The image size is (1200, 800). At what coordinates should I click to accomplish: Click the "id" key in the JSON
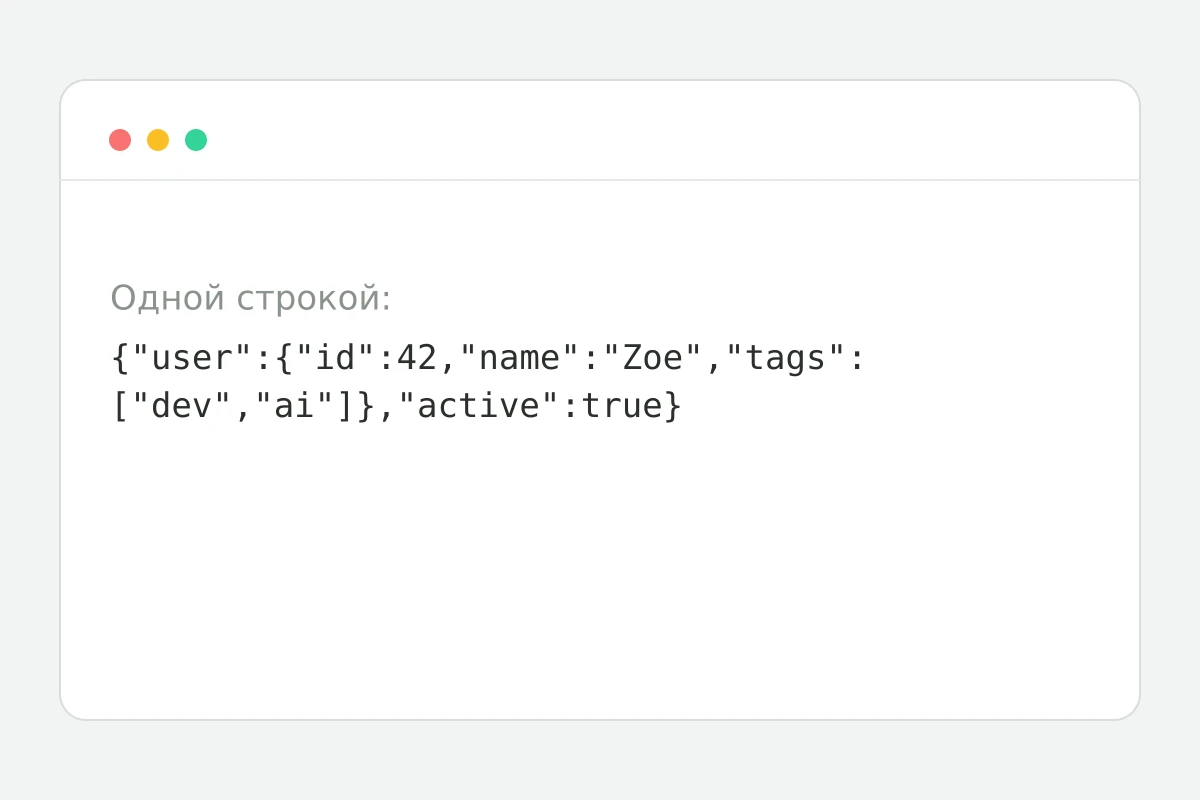click(336, 358)
